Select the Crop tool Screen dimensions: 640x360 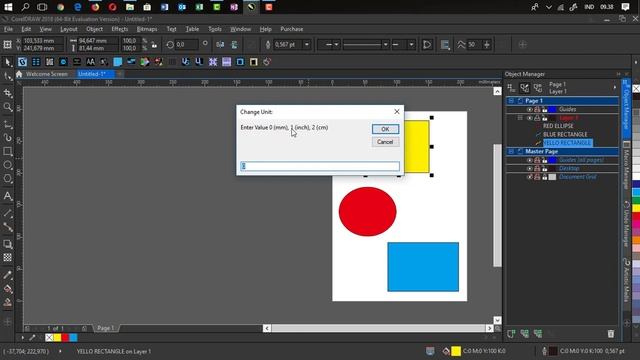[x=8, y=93]
